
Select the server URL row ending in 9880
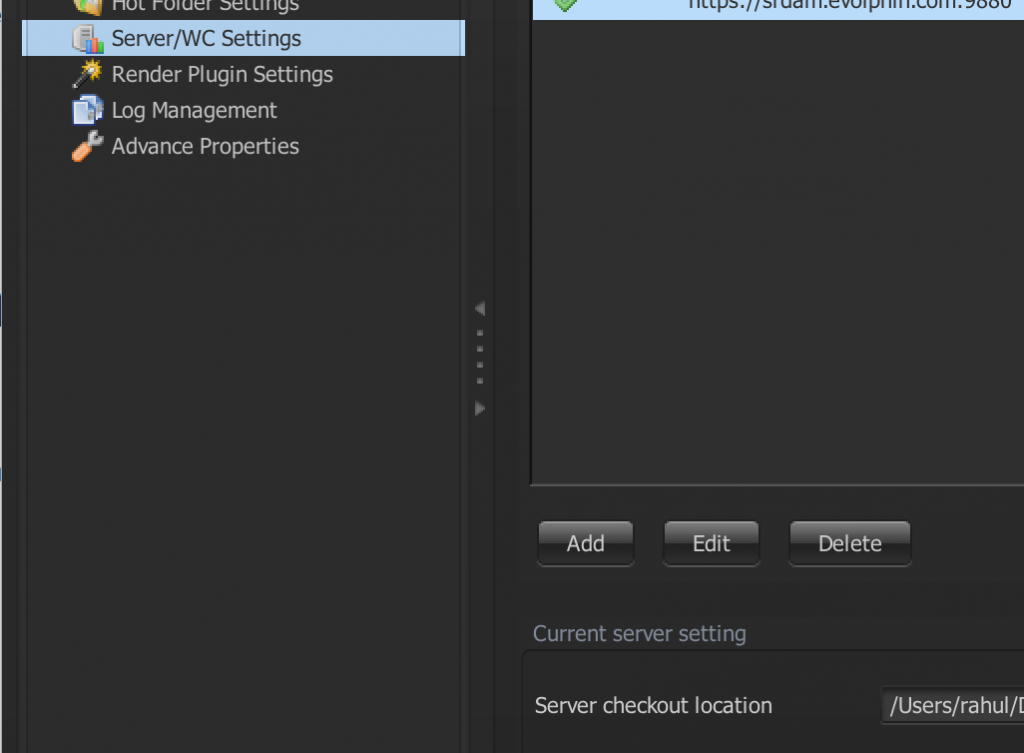(778, 7)
